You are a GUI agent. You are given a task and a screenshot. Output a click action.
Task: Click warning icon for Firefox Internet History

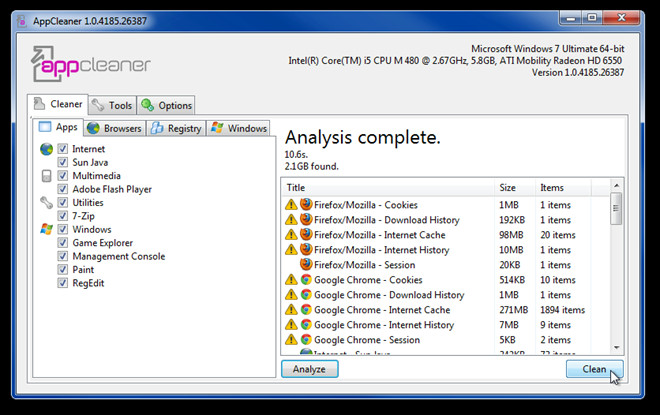tap(291, 250)
